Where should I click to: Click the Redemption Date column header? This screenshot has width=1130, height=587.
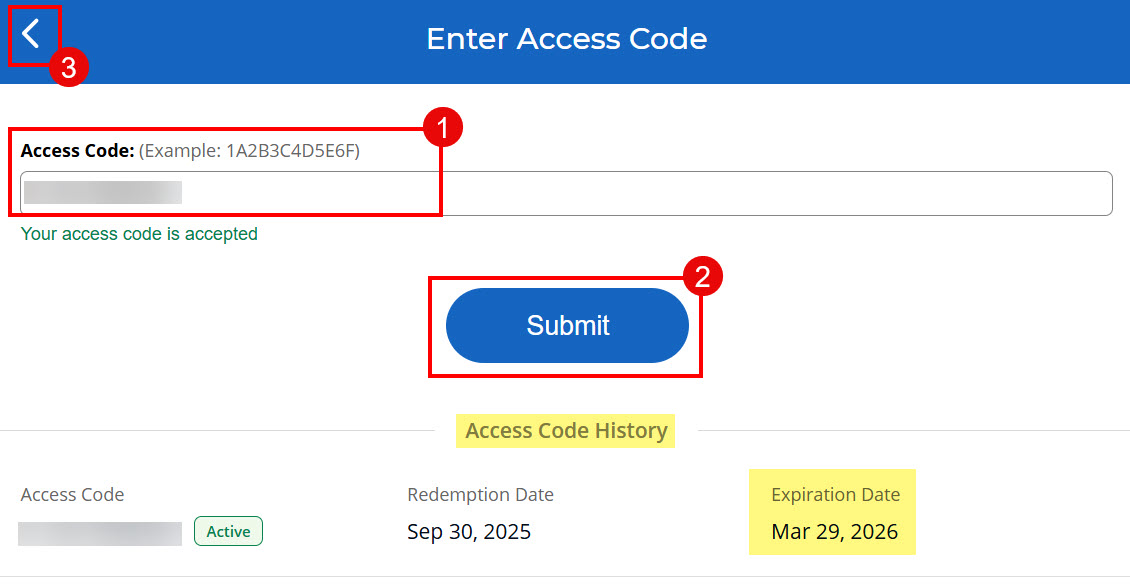[x=480, y=494]
